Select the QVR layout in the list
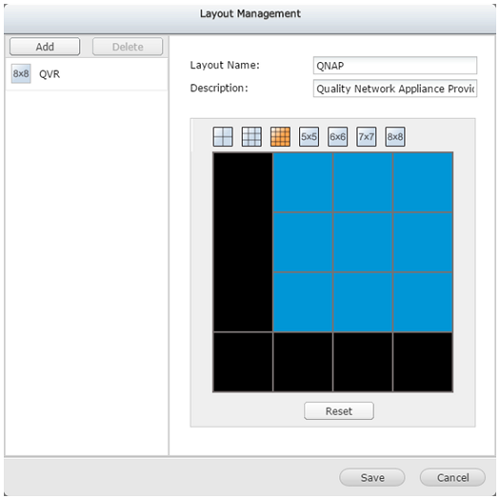The width and height of the screenshot is (500, 499). (87, 74)
